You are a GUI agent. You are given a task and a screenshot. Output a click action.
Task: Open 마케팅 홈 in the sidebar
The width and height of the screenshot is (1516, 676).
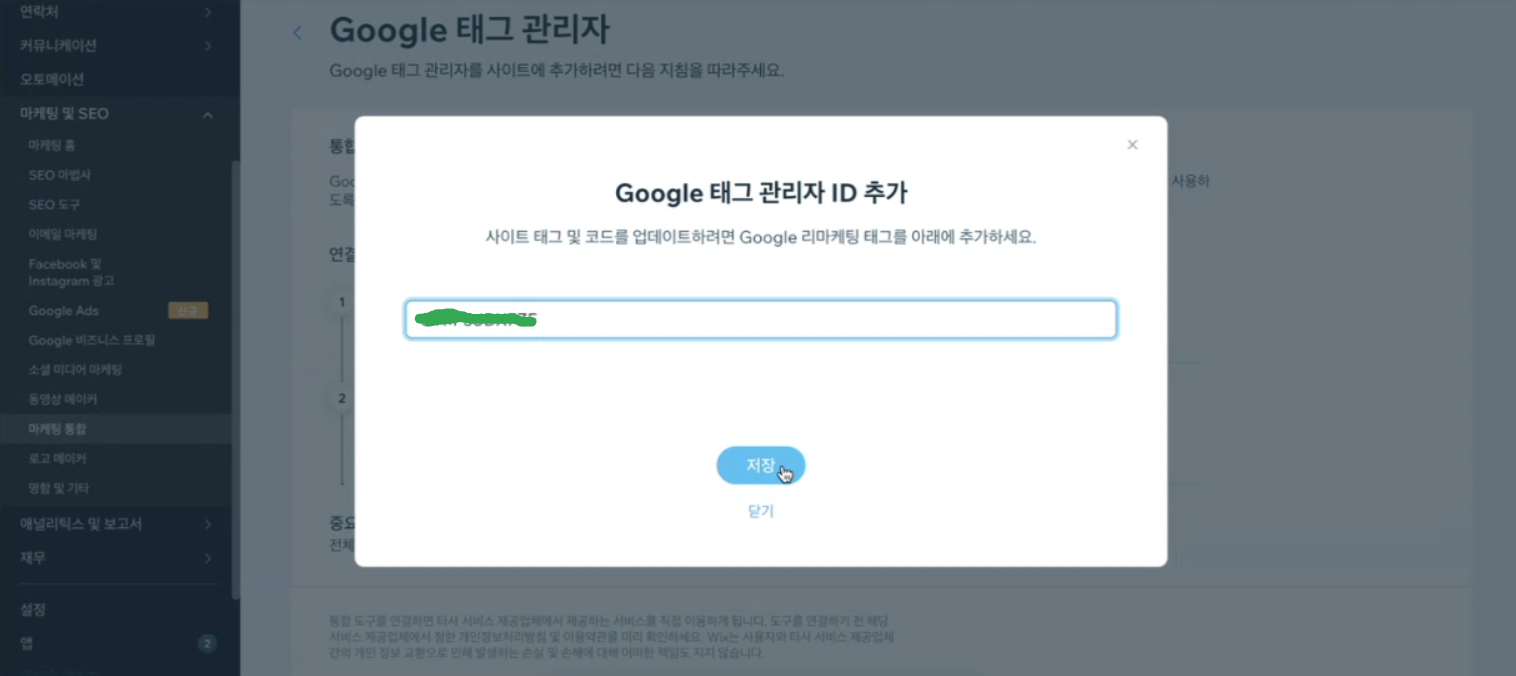pos(52,145)
